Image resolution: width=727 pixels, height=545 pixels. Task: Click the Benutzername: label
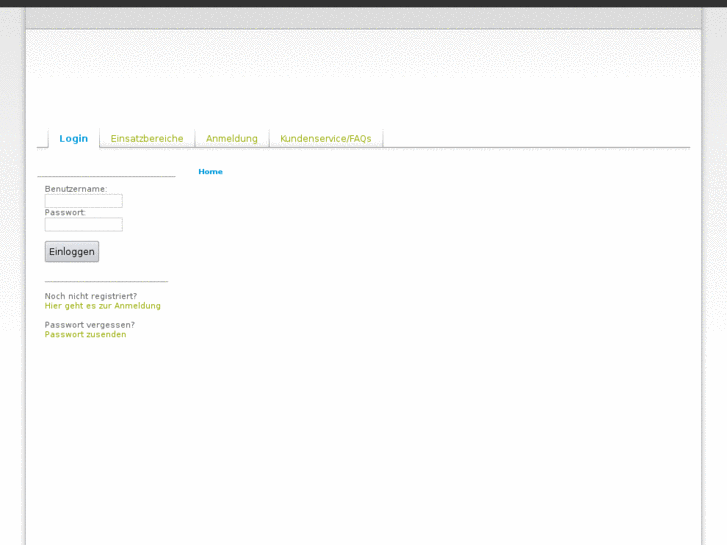(x=76, y=189)
